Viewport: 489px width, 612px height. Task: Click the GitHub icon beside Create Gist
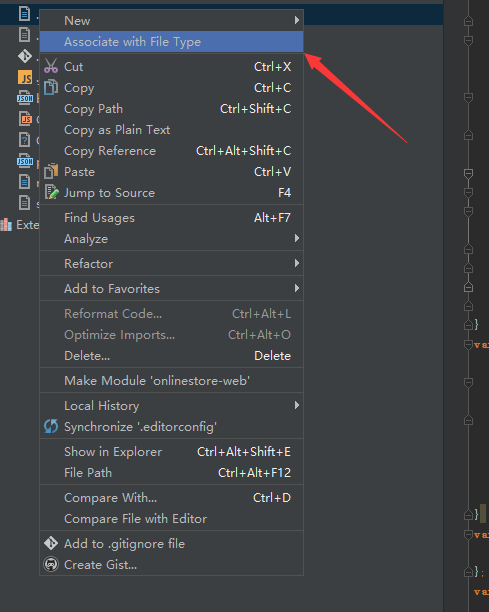tap(51, 564)
